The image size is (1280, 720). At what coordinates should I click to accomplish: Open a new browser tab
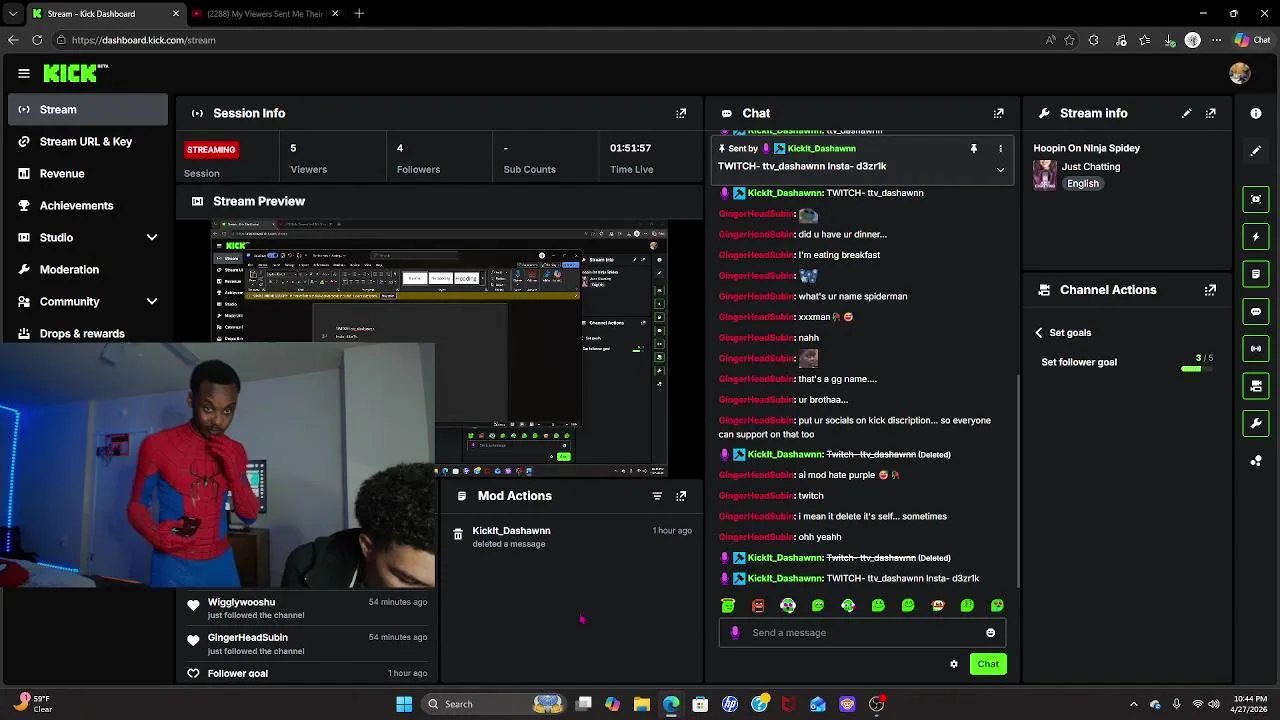pos(359,14)
